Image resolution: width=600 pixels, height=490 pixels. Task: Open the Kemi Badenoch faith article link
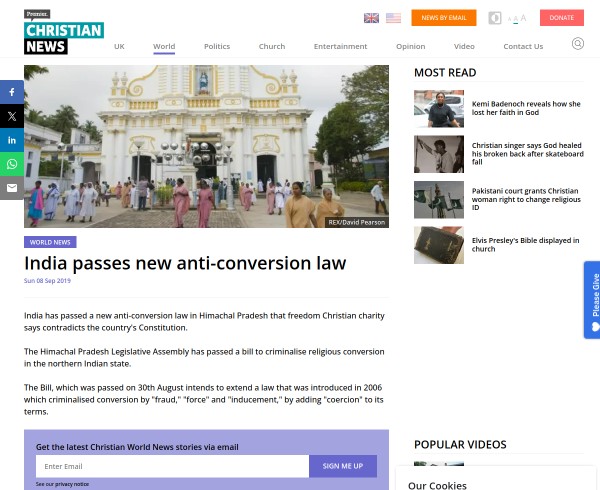click(526, 108)
